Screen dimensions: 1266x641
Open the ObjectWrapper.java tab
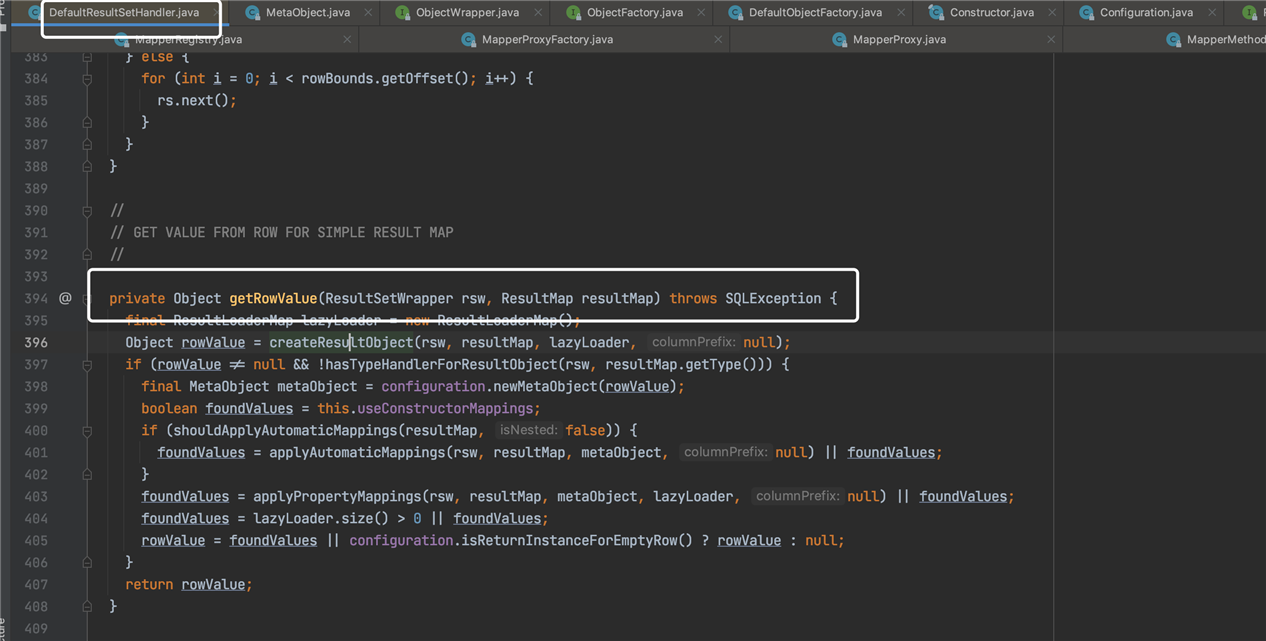[x=467, y=12]
